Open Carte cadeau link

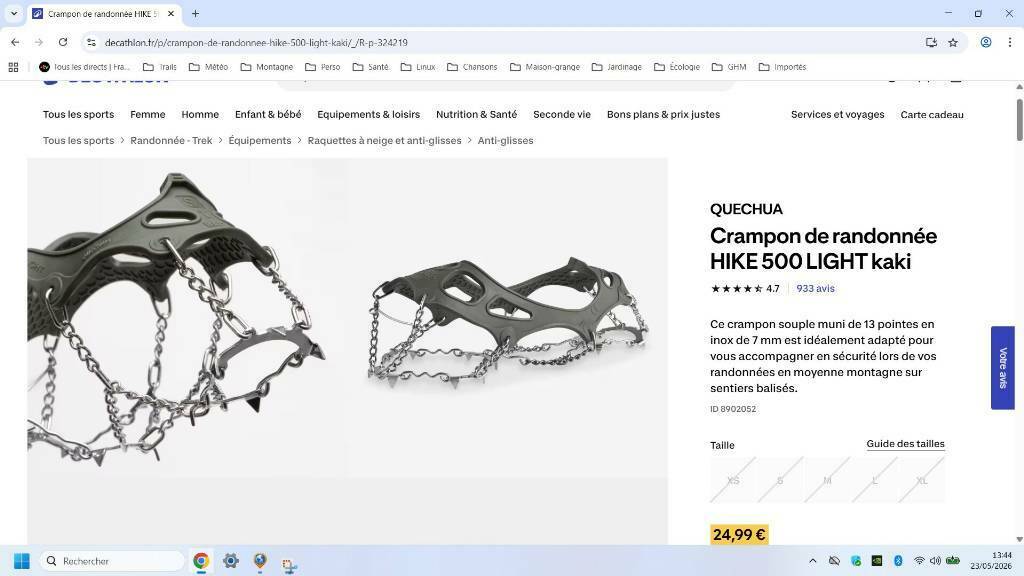(932, 114)
